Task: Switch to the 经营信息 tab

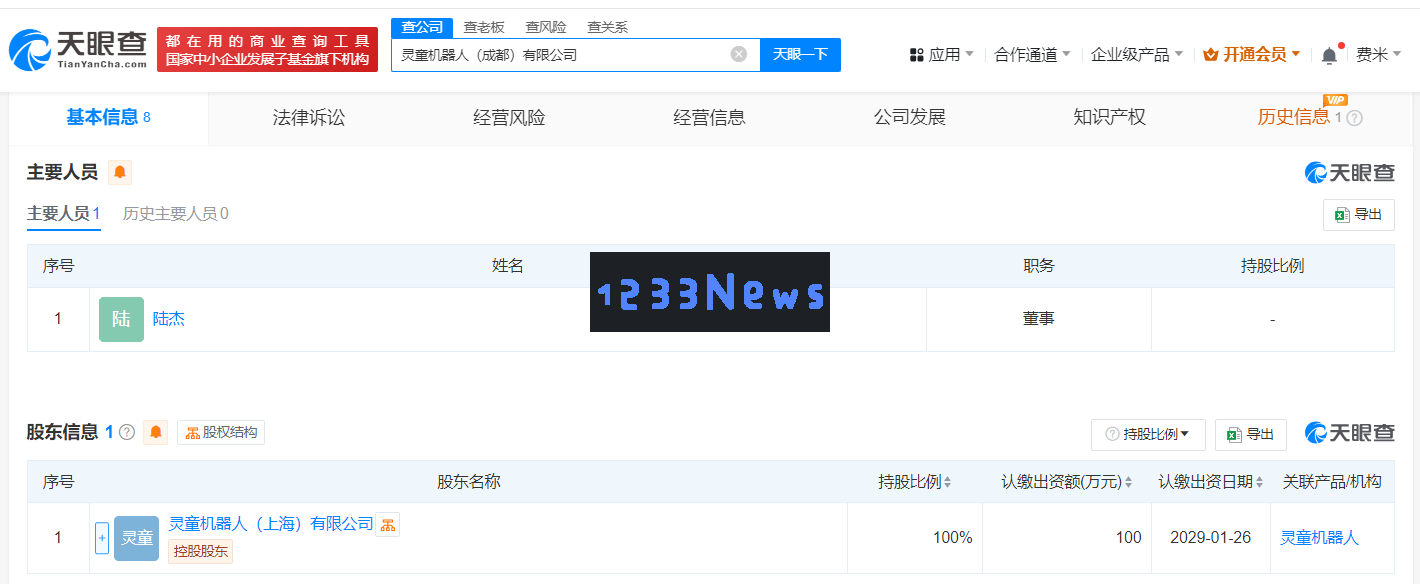Action: pos(709,118)
